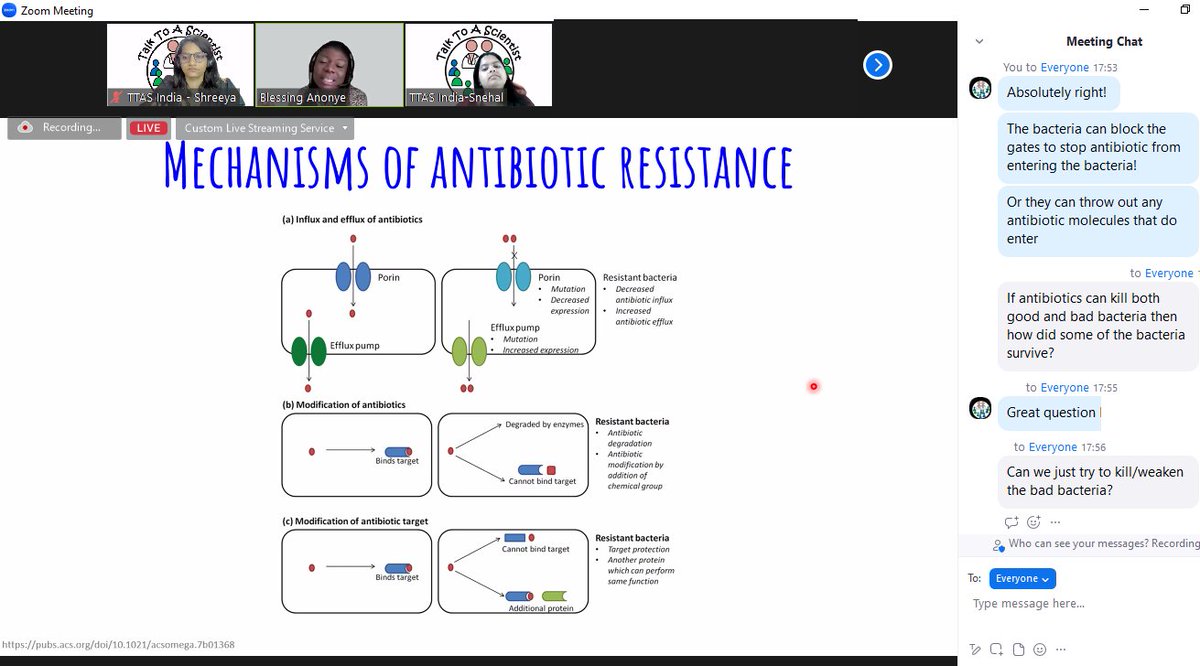Click 'Everyone' in 'You to Everyone 17:53'
The height and width of the screenshot is (666, 1200).
[x=1064, y=67]
